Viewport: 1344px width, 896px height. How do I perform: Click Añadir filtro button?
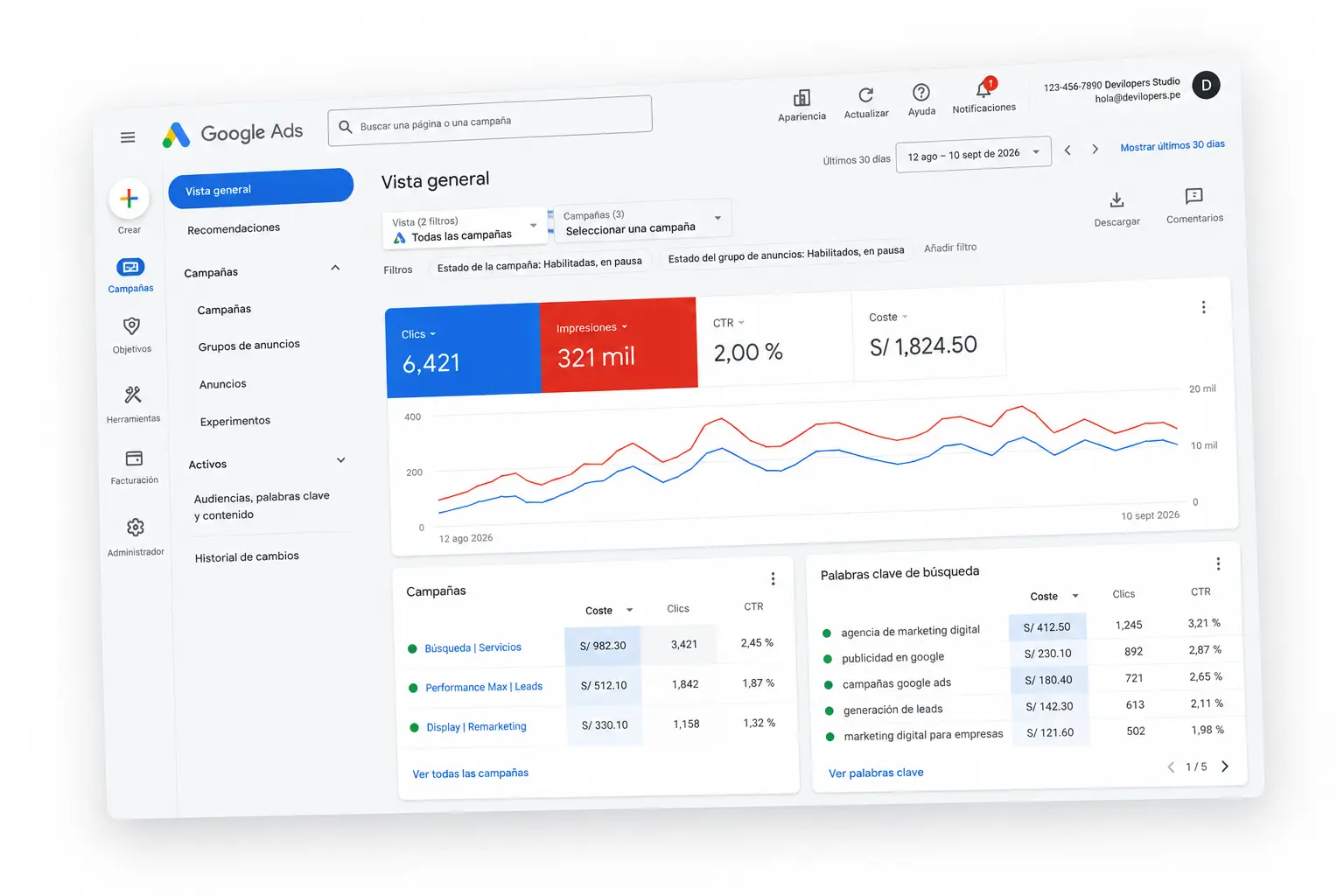950,248
